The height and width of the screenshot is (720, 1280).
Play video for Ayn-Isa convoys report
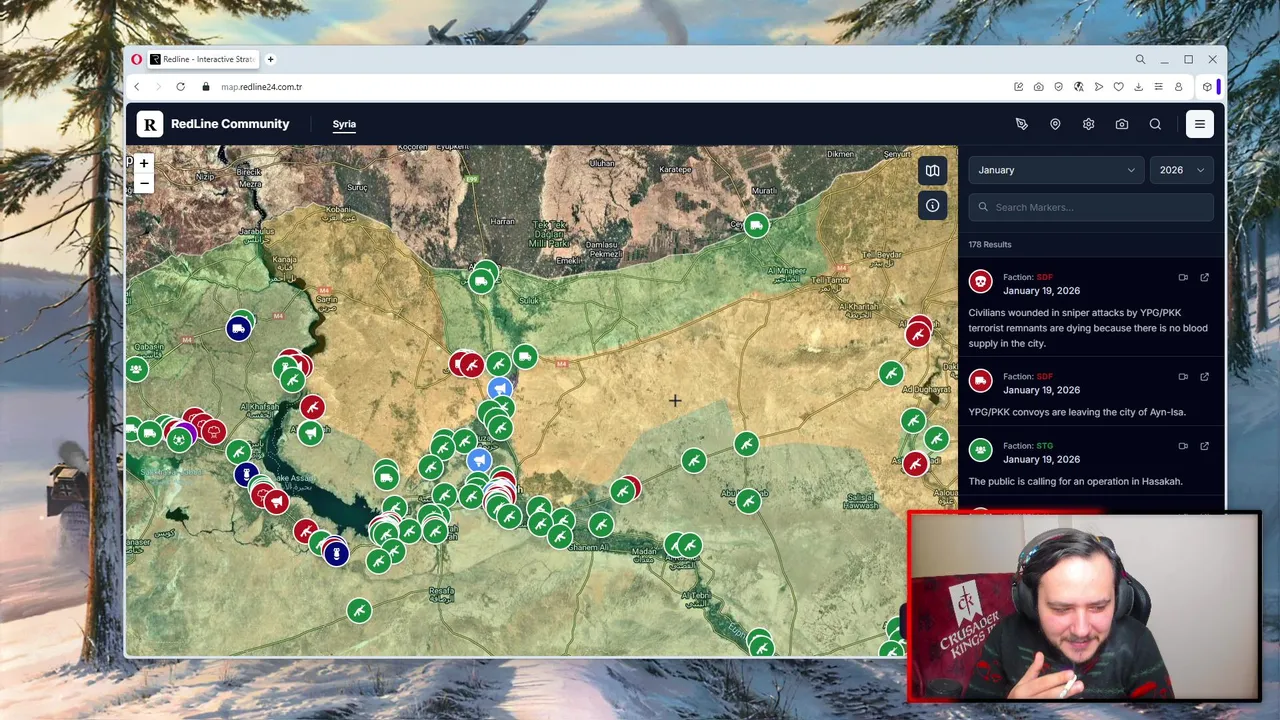[x=1183, y=377]
